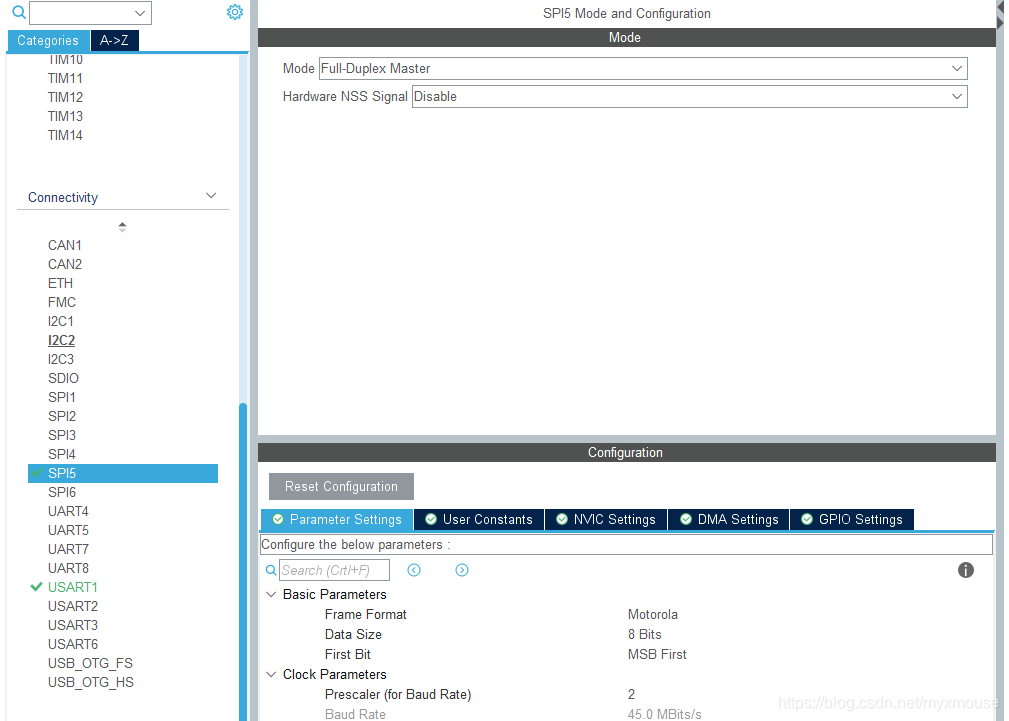Select TIM11 in the peripheral list

click(65, 78)
